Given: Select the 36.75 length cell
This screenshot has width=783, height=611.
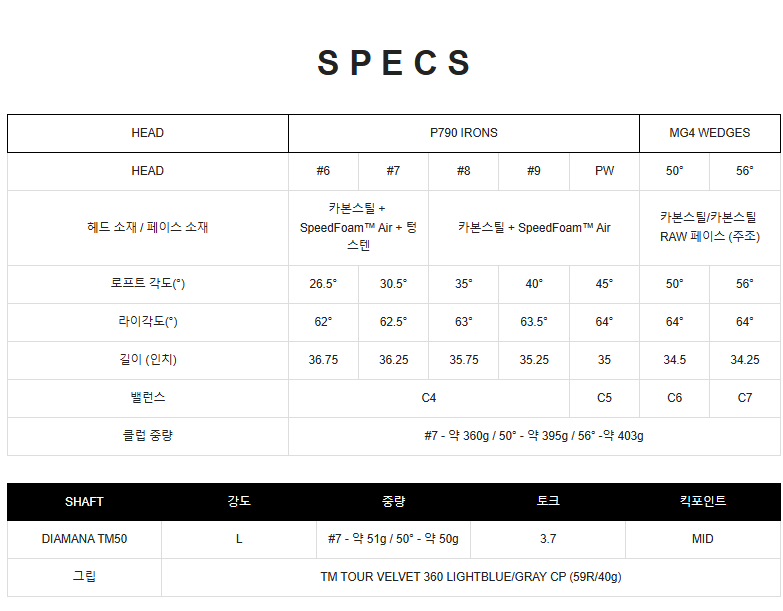Looking at the screenshot, I should click(x=323, y=360).
